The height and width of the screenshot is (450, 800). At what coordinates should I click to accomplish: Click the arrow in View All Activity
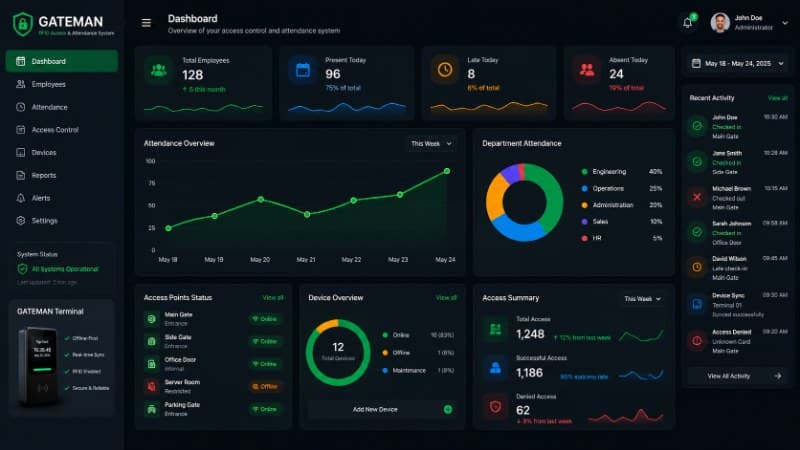pos(778,376)
